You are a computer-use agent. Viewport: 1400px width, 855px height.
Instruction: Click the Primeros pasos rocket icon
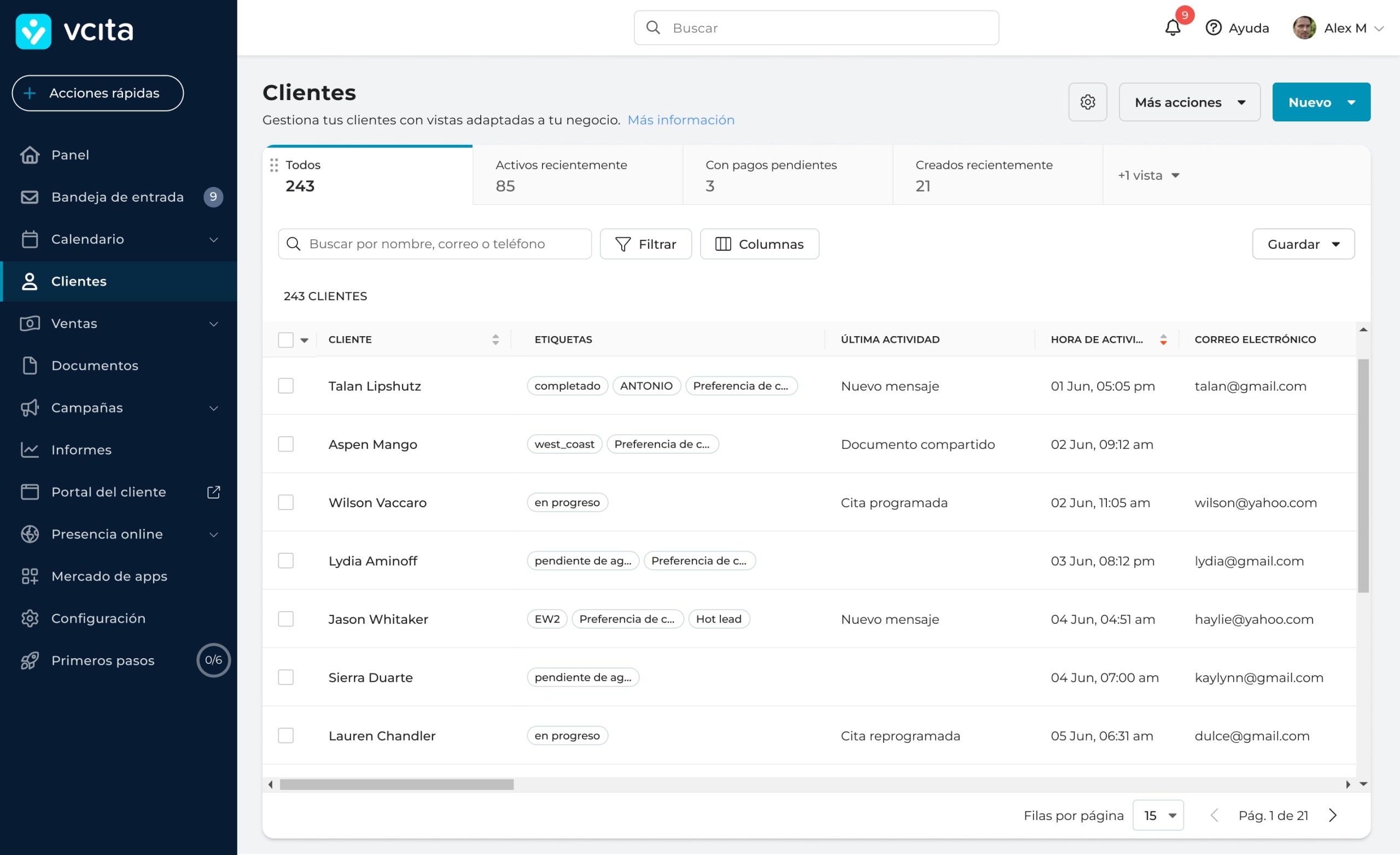pyautogui.click(x=30, y=660)
